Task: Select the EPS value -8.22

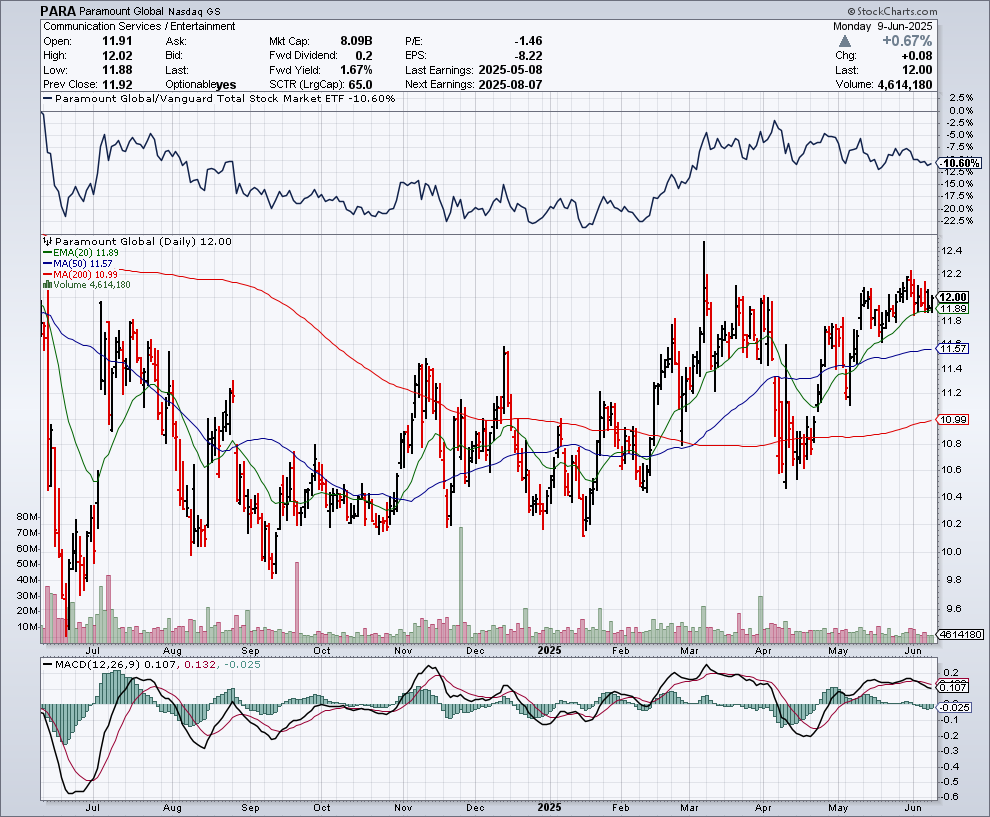Action: [528, 56]
